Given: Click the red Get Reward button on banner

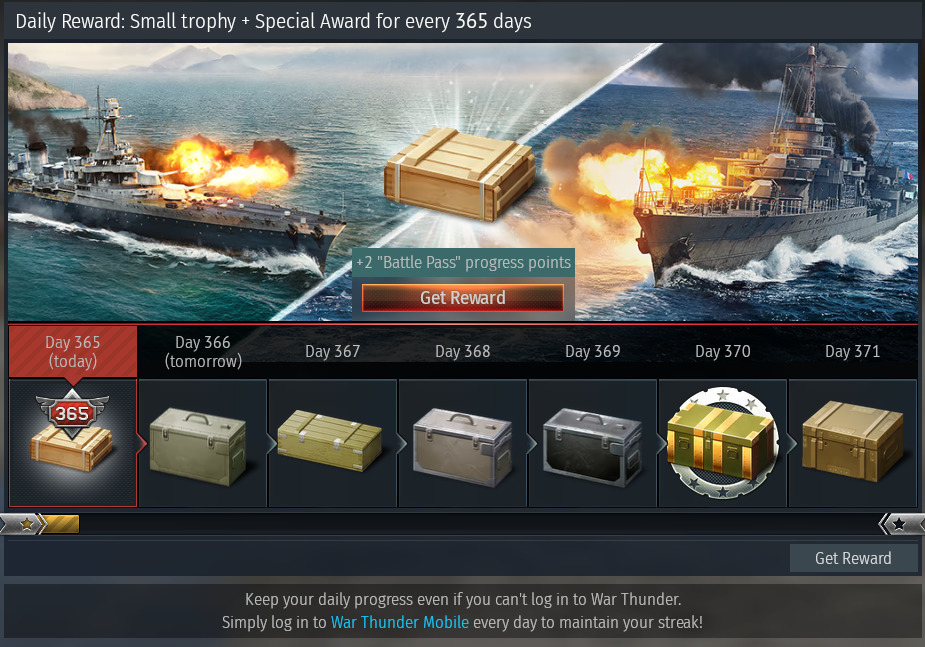Looking at the screenshot, I should tap(462, 298).
